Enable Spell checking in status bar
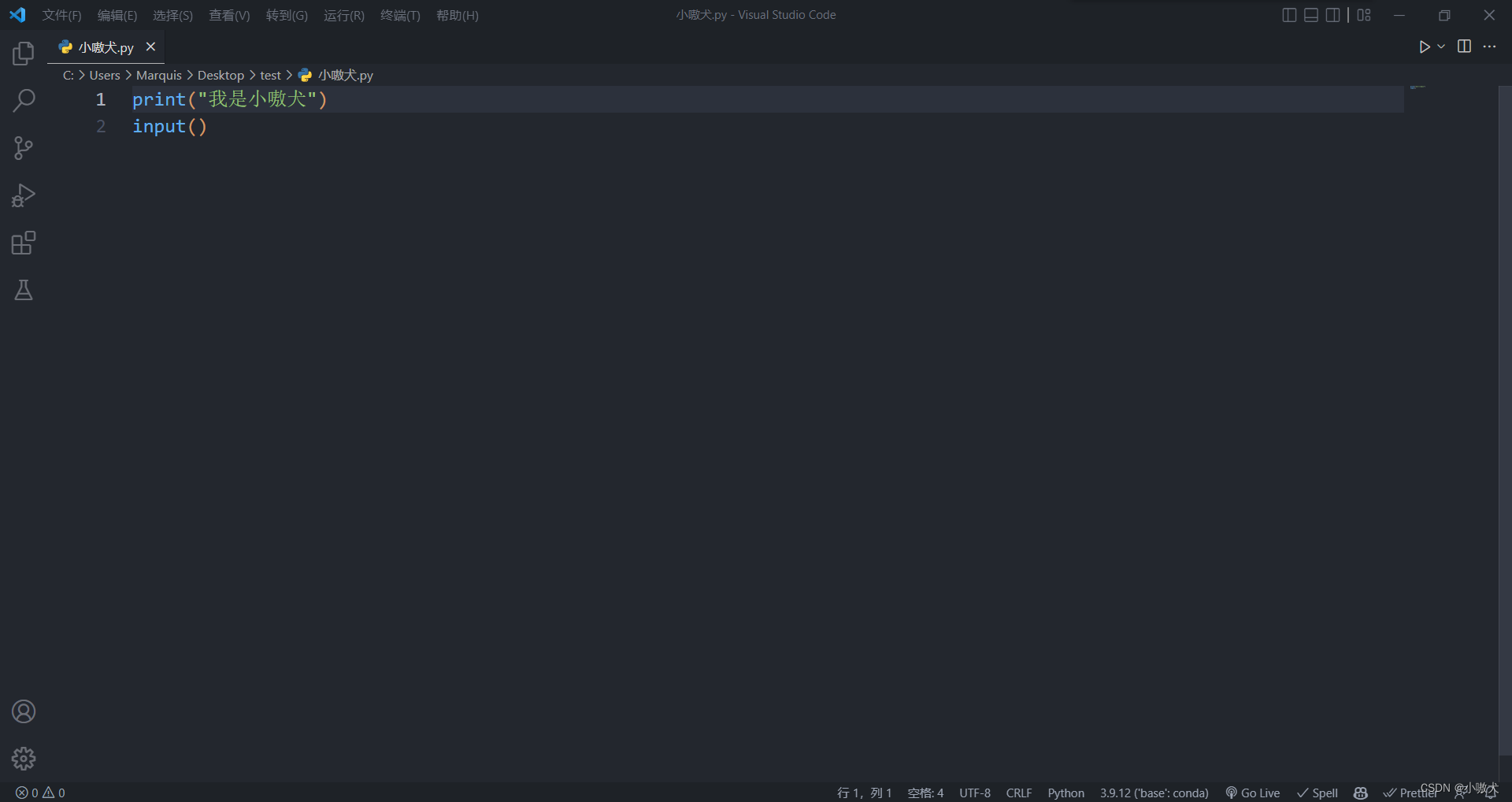The image size is (1512, 802). click(x=1316, y=793)
